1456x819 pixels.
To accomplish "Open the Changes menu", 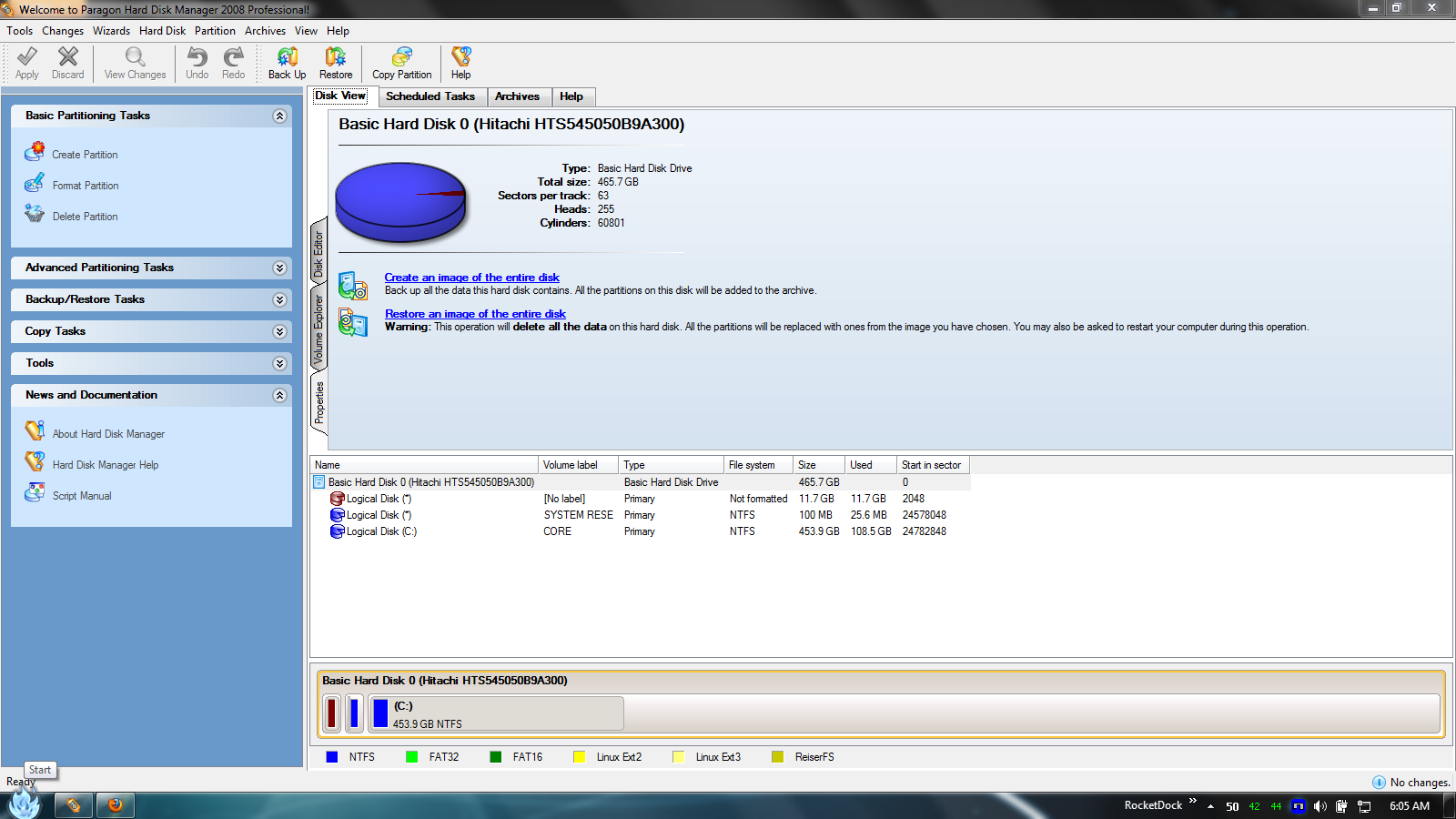I will point(63,31).
